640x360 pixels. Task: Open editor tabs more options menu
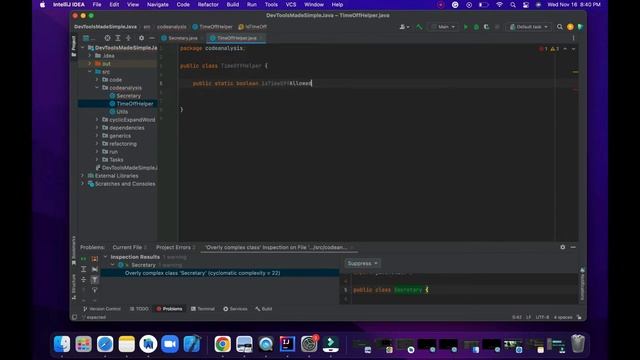click(x=573, y=38)
